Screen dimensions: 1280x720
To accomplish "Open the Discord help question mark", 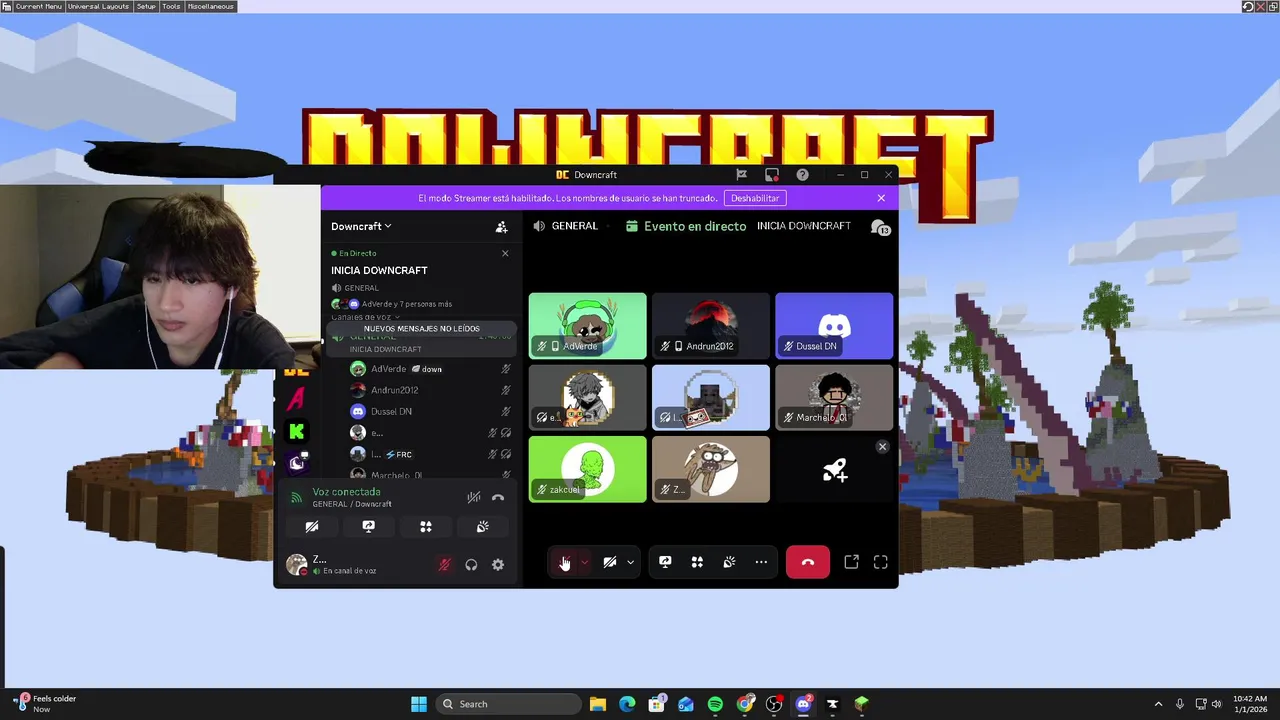I will tap(802, 175).
